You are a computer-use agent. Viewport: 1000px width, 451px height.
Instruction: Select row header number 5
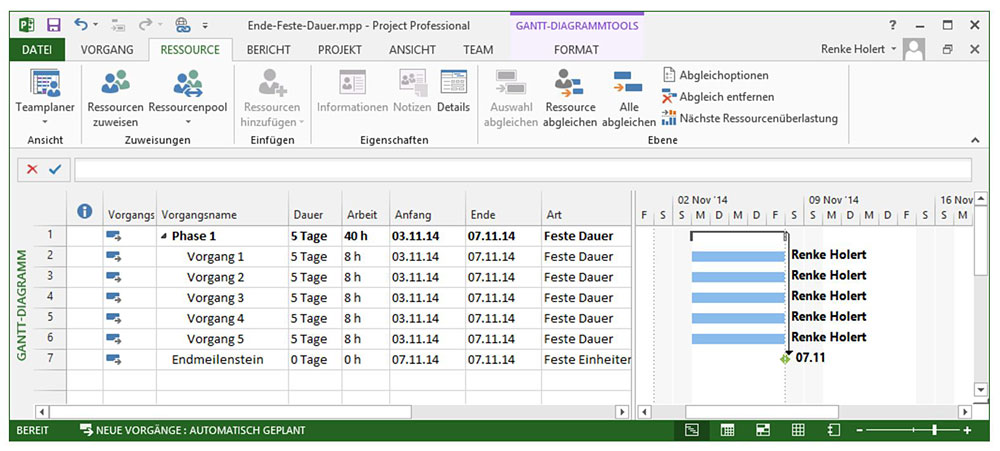click(x=50, y=317)
